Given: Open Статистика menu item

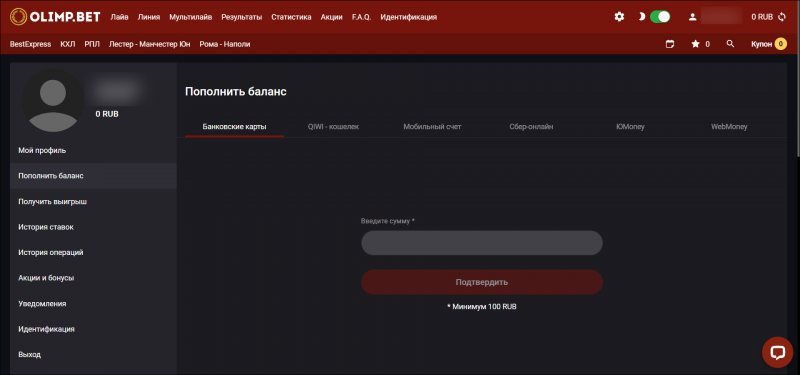Looking at the screenshot, I should [291, 17].
